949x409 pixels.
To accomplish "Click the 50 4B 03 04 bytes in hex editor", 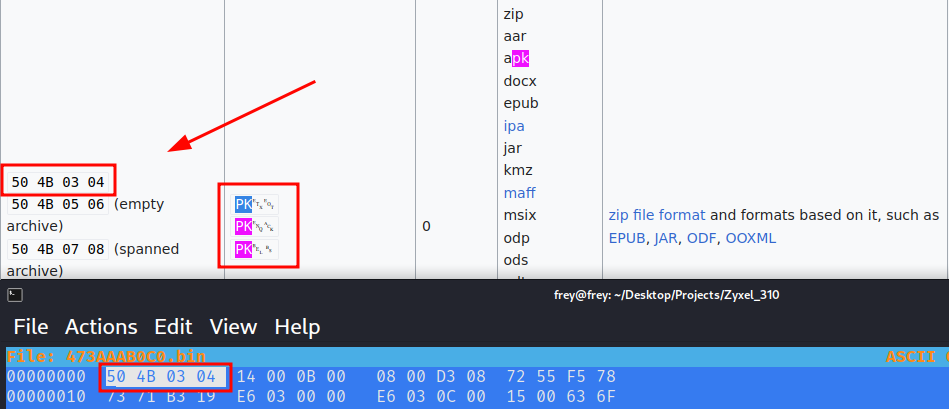I will click(160, 377).
